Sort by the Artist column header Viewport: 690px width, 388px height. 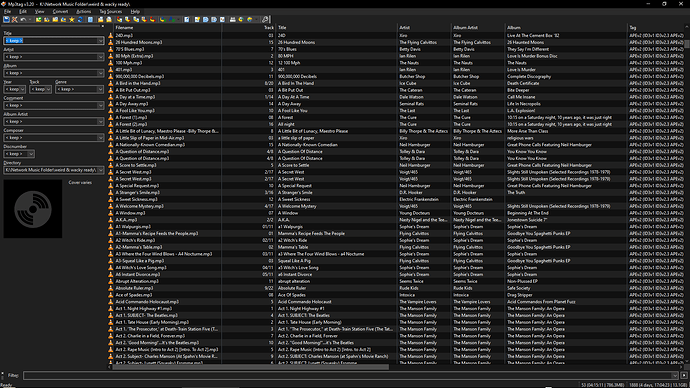[x=425, y=27]
